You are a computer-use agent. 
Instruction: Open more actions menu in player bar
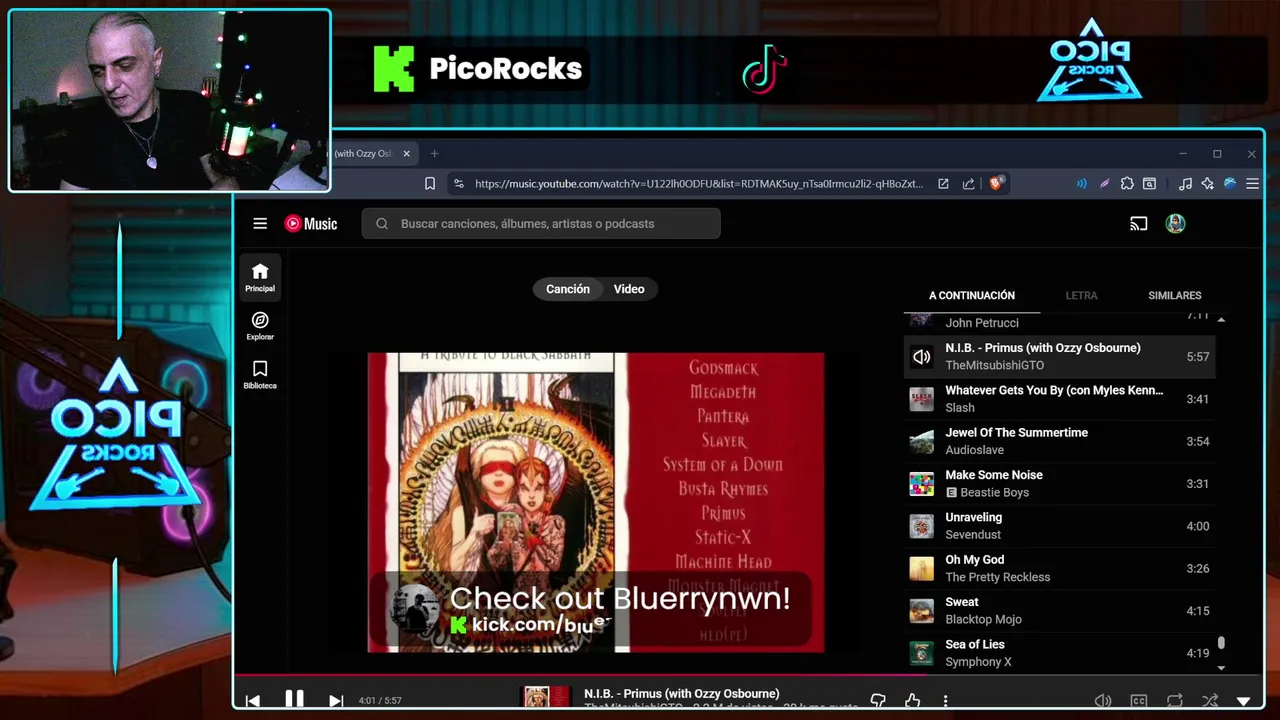[x=945, y=701]
